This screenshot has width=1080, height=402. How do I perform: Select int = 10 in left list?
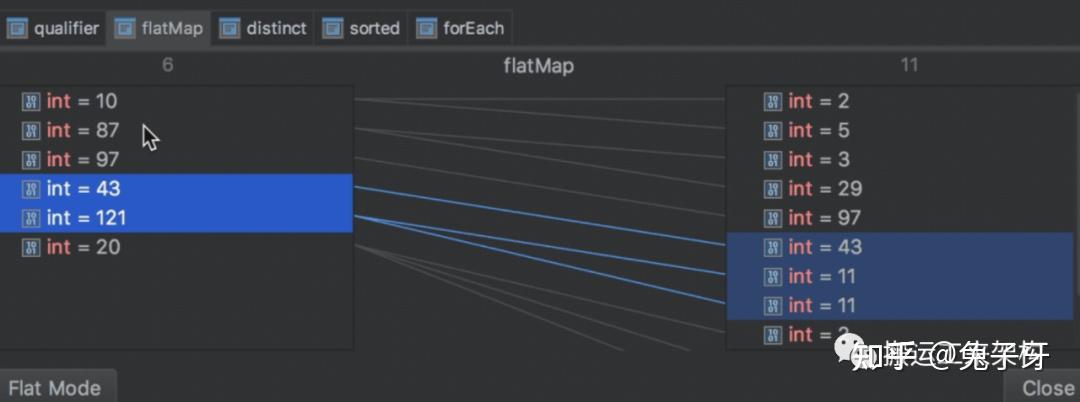pos(176,101)
